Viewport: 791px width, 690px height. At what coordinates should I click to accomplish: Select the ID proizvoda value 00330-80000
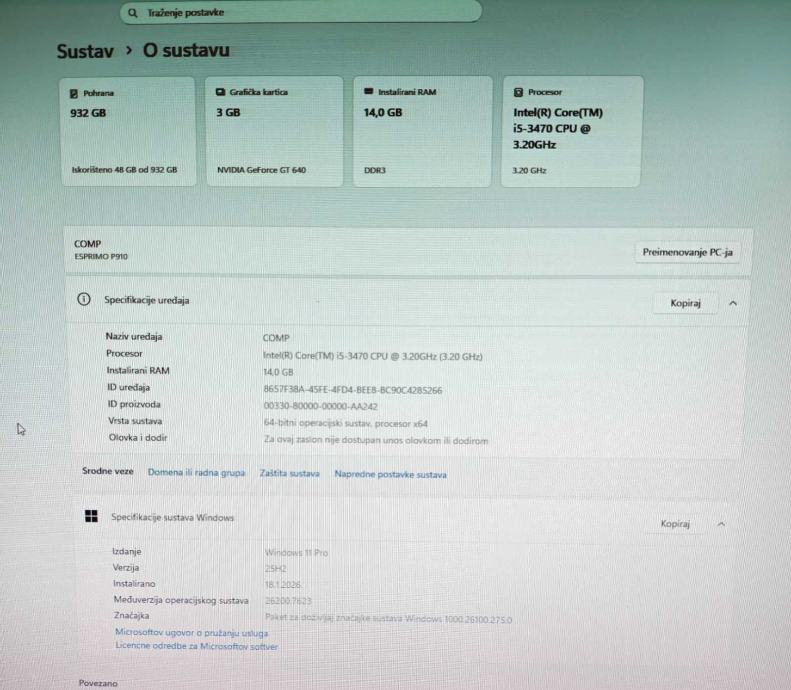point(320,406)
